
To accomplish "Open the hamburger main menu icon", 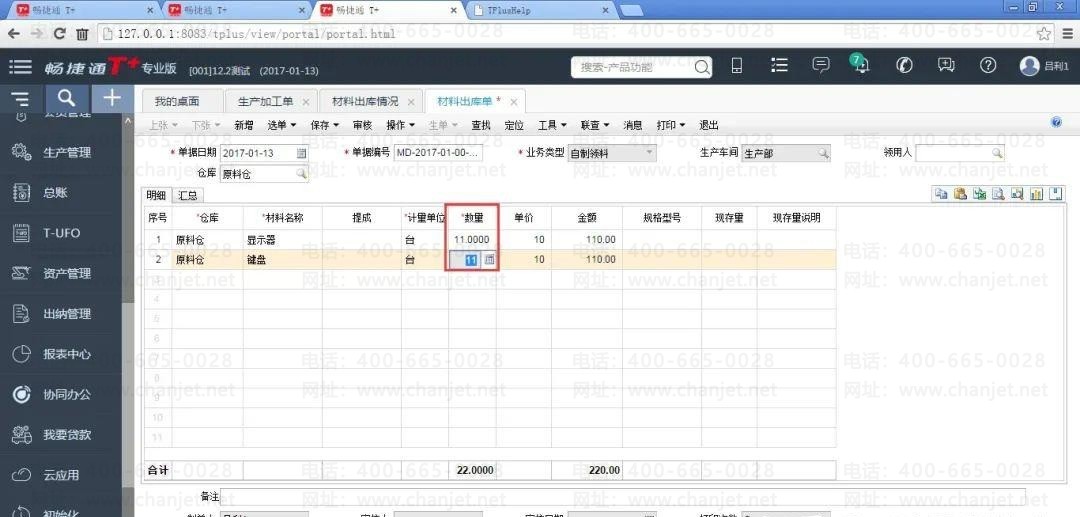I will tap(21, 67).
